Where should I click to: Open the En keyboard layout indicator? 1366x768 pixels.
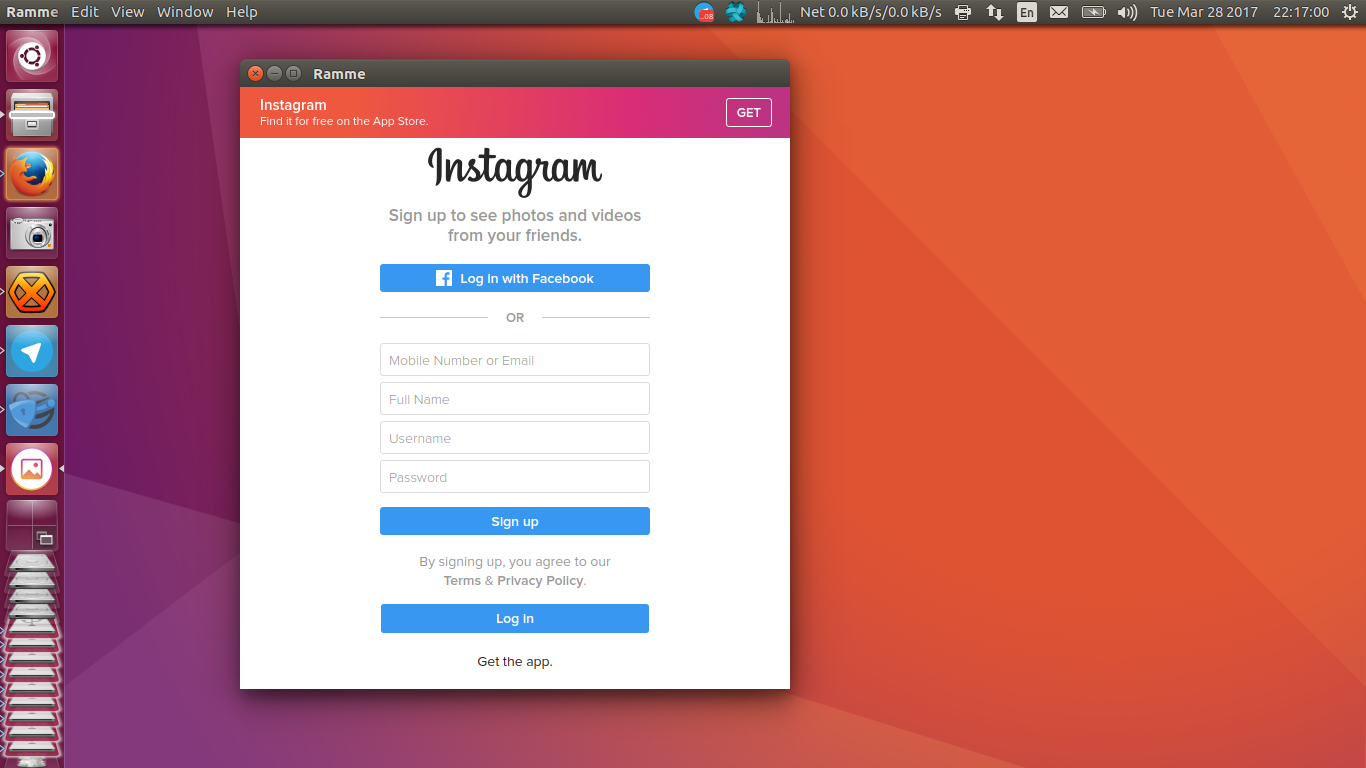pyautogui.click(x=1027, y=12)
